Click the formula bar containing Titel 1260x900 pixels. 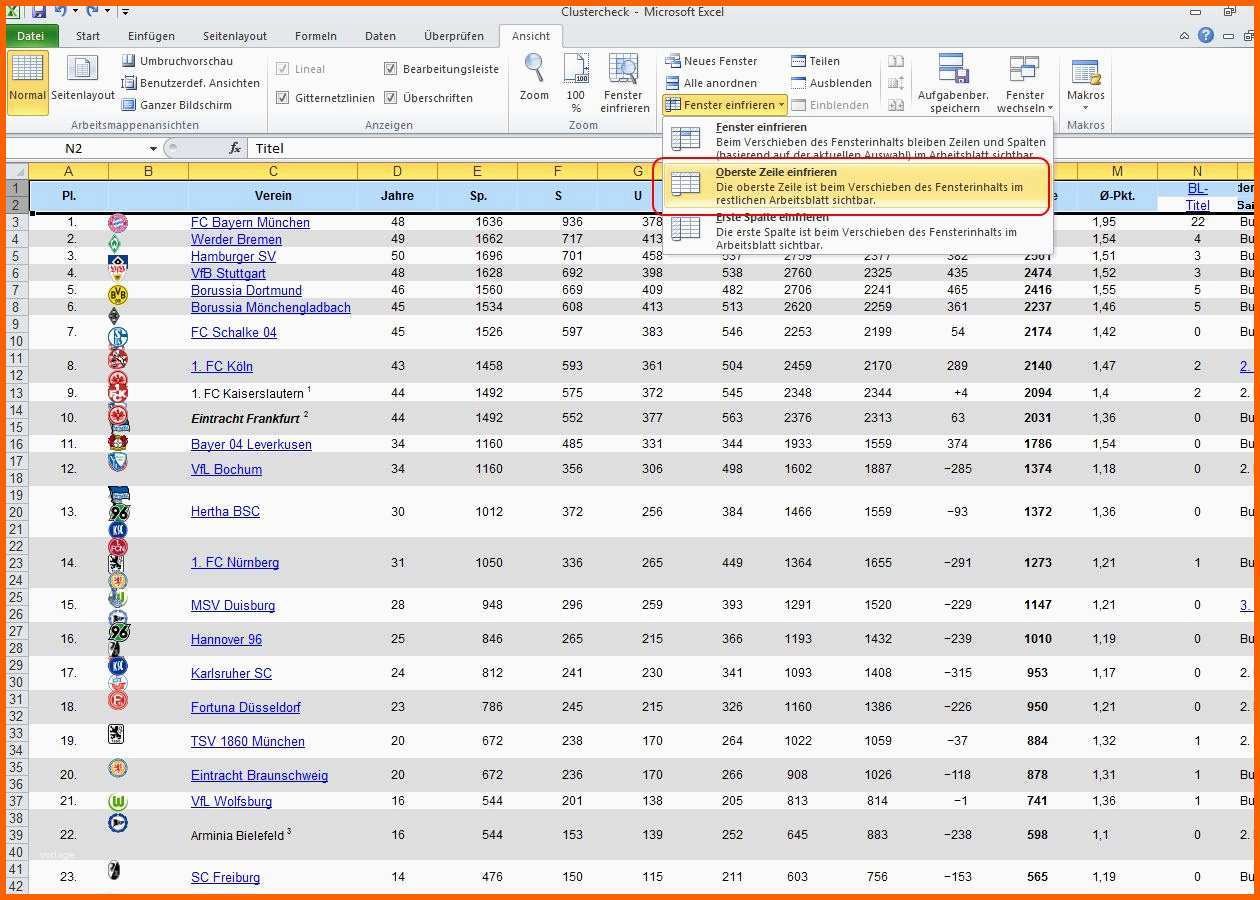click(750, 148)
